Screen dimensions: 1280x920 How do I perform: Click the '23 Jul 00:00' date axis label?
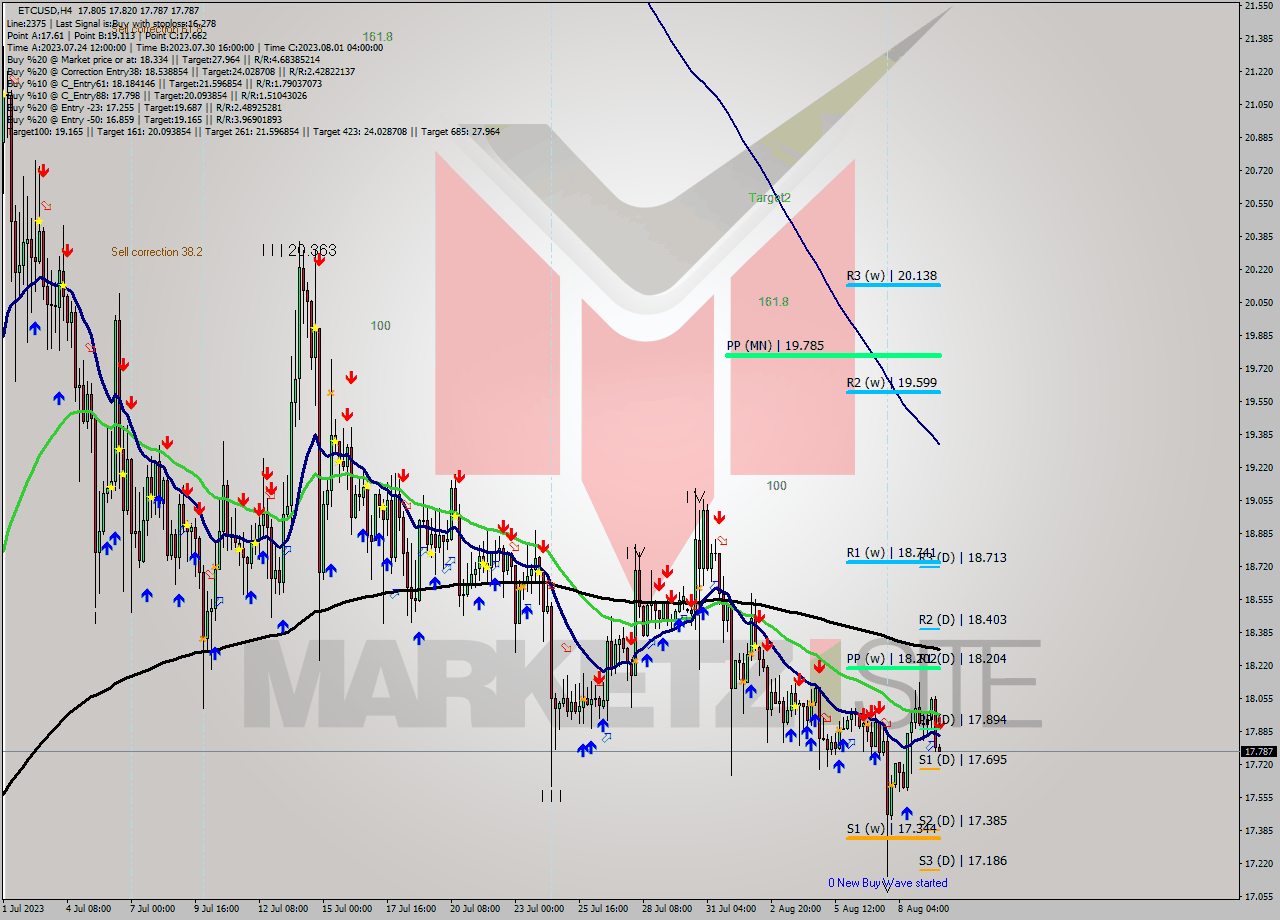538,909
